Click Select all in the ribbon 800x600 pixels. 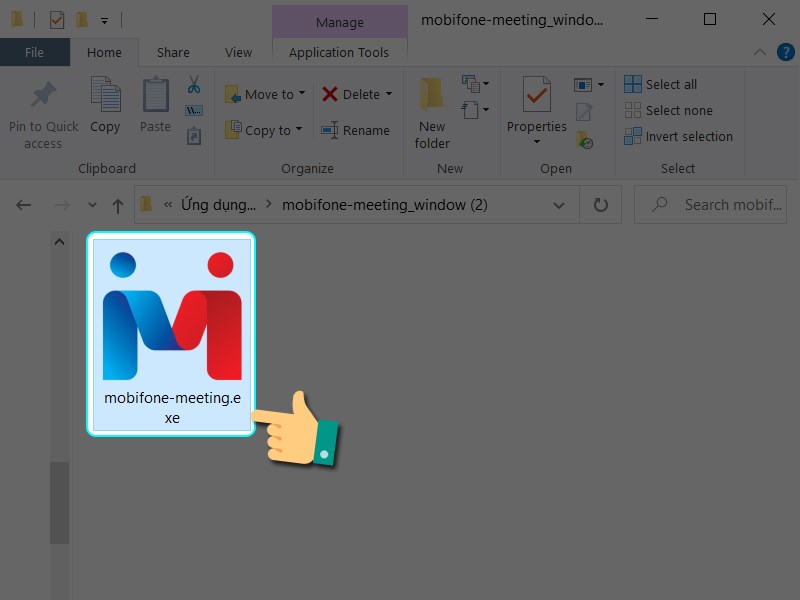pyautogui.click(x=660, y=84)
